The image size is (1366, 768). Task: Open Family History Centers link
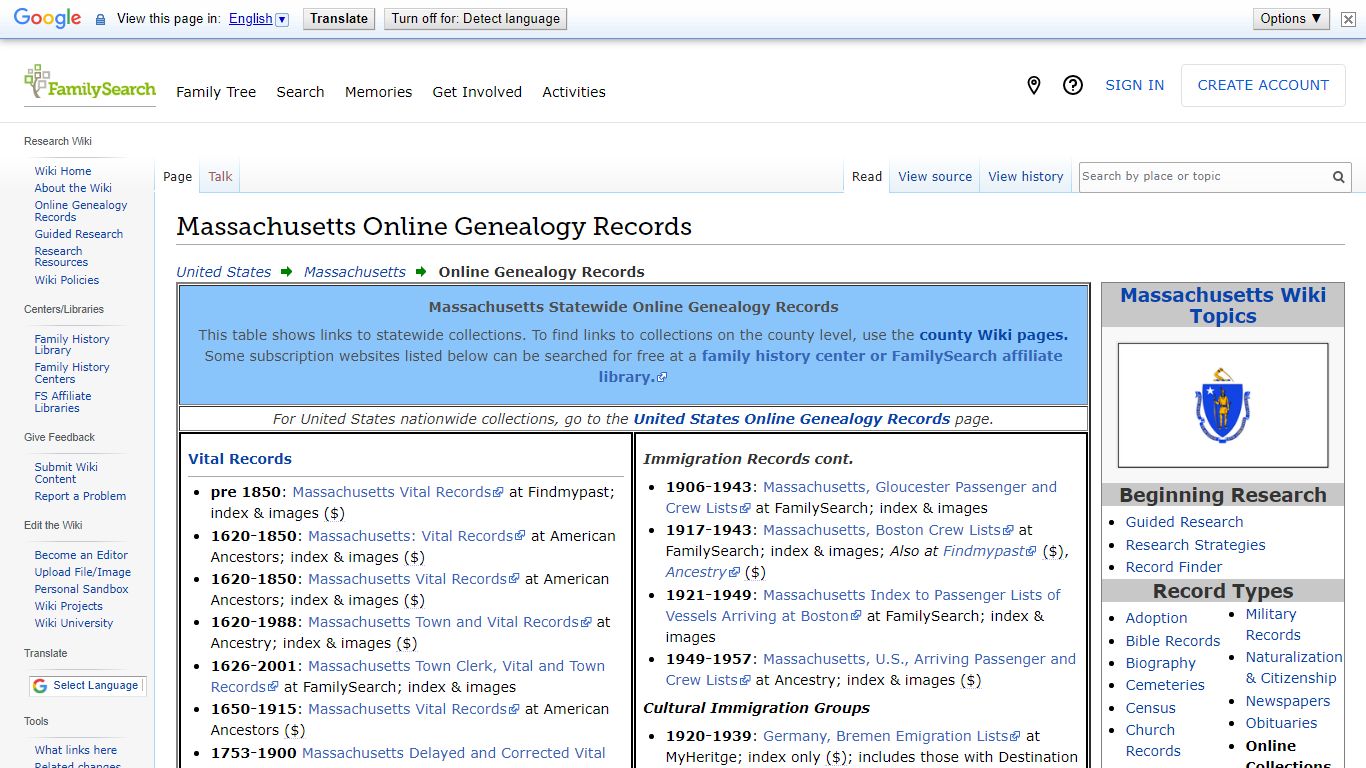click(72, 373)
